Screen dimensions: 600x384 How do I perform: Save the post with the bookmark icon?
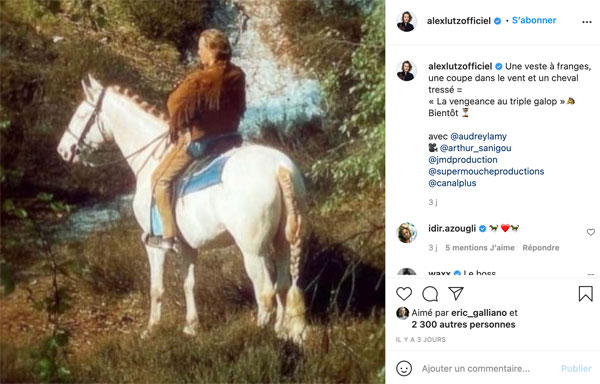[585, 294]
